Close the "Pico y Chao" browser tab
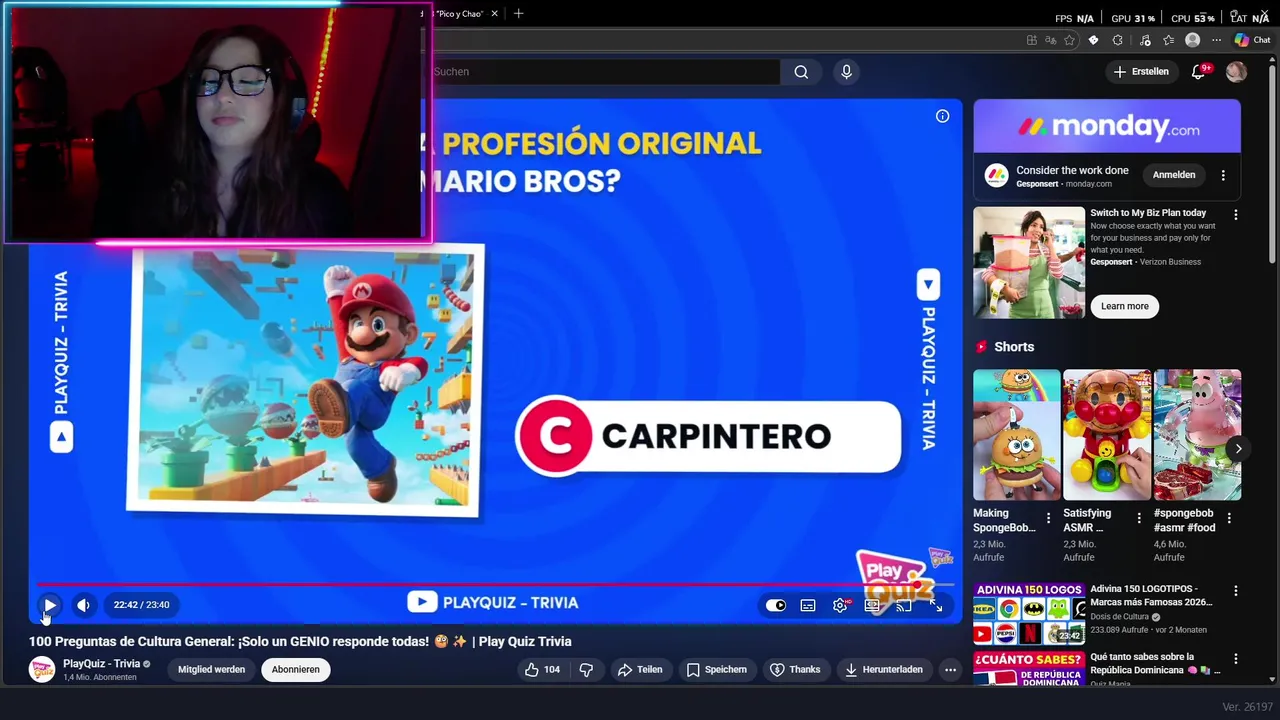The width and height of the screenshot is (1280, 720). point(494,14)
